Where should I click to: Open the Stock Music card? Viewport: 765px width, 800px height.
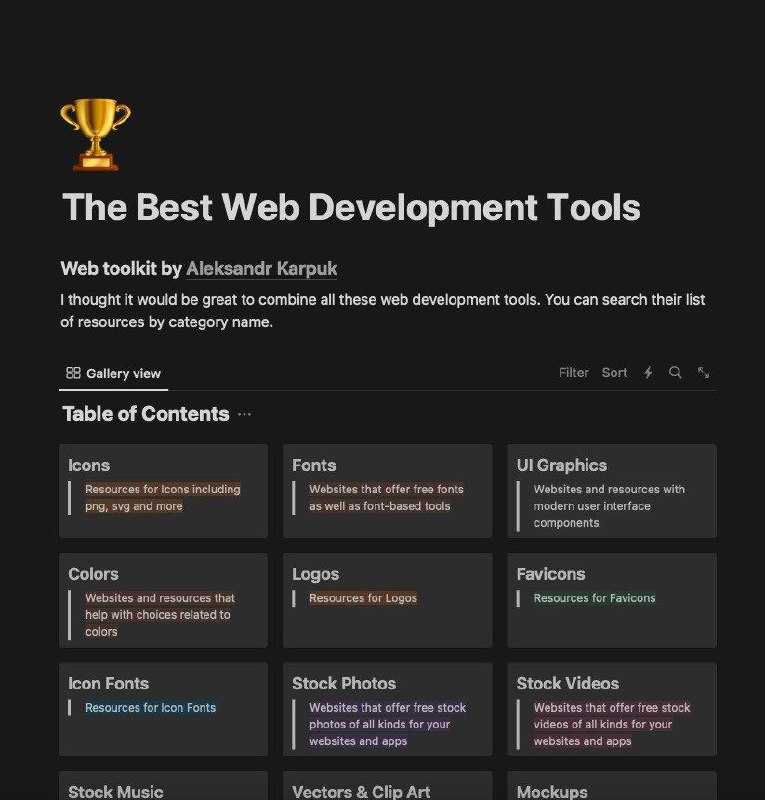coord(163,786)
